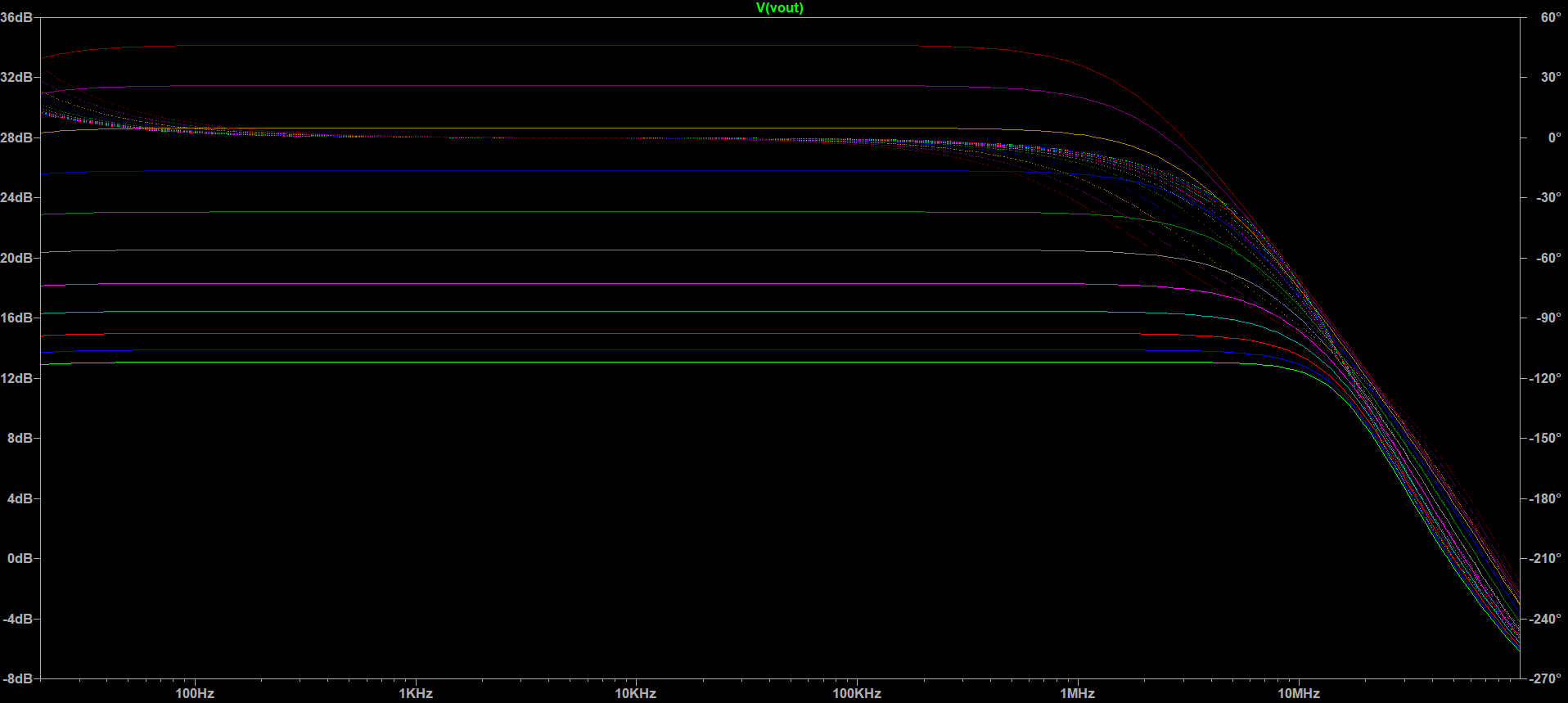Click the 0dB magnitude axis label

[20, 558]
